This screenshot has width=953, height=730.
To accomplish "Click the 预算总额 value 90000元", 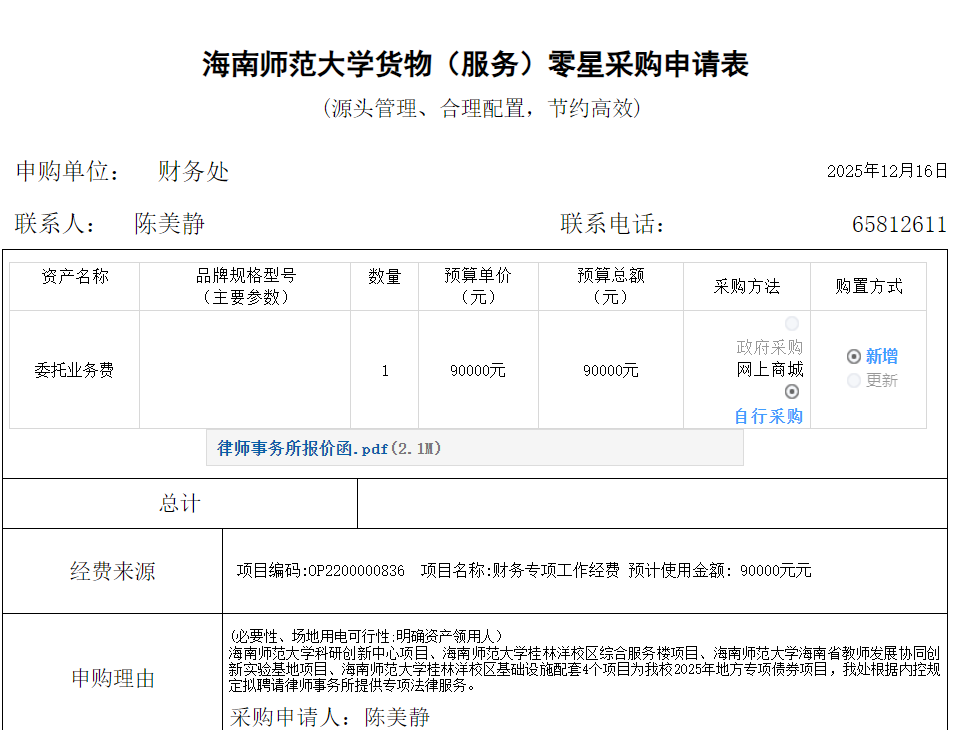I will (x=610, y=370).
